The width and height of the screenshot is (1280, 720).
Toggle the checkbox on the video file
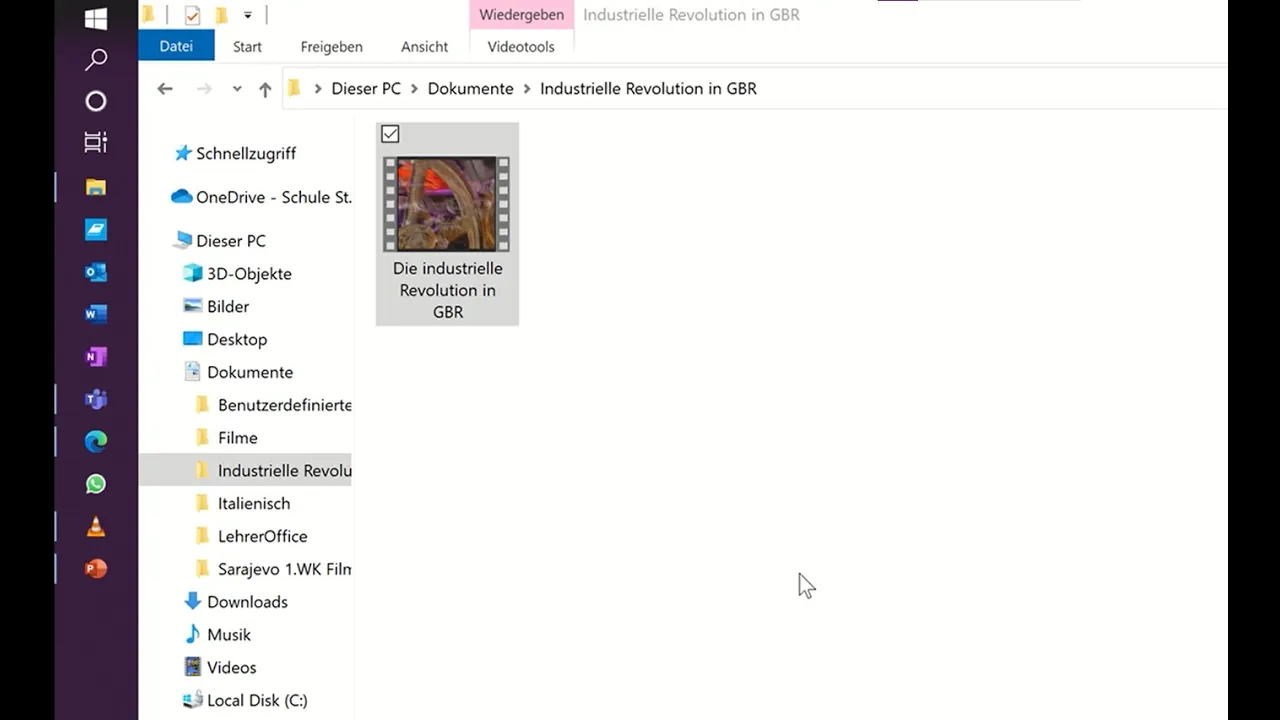pos(390,134)
